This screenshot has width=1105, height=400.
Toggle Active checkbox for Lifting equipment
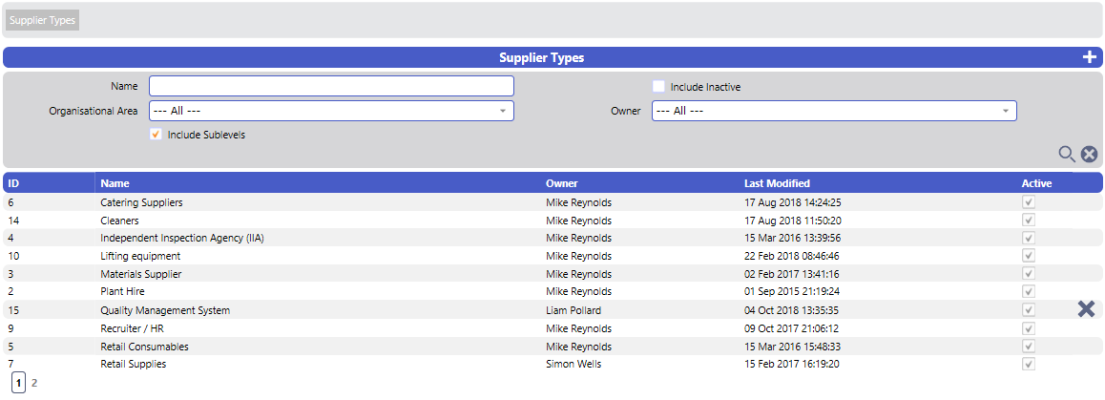click(1029, 255)
